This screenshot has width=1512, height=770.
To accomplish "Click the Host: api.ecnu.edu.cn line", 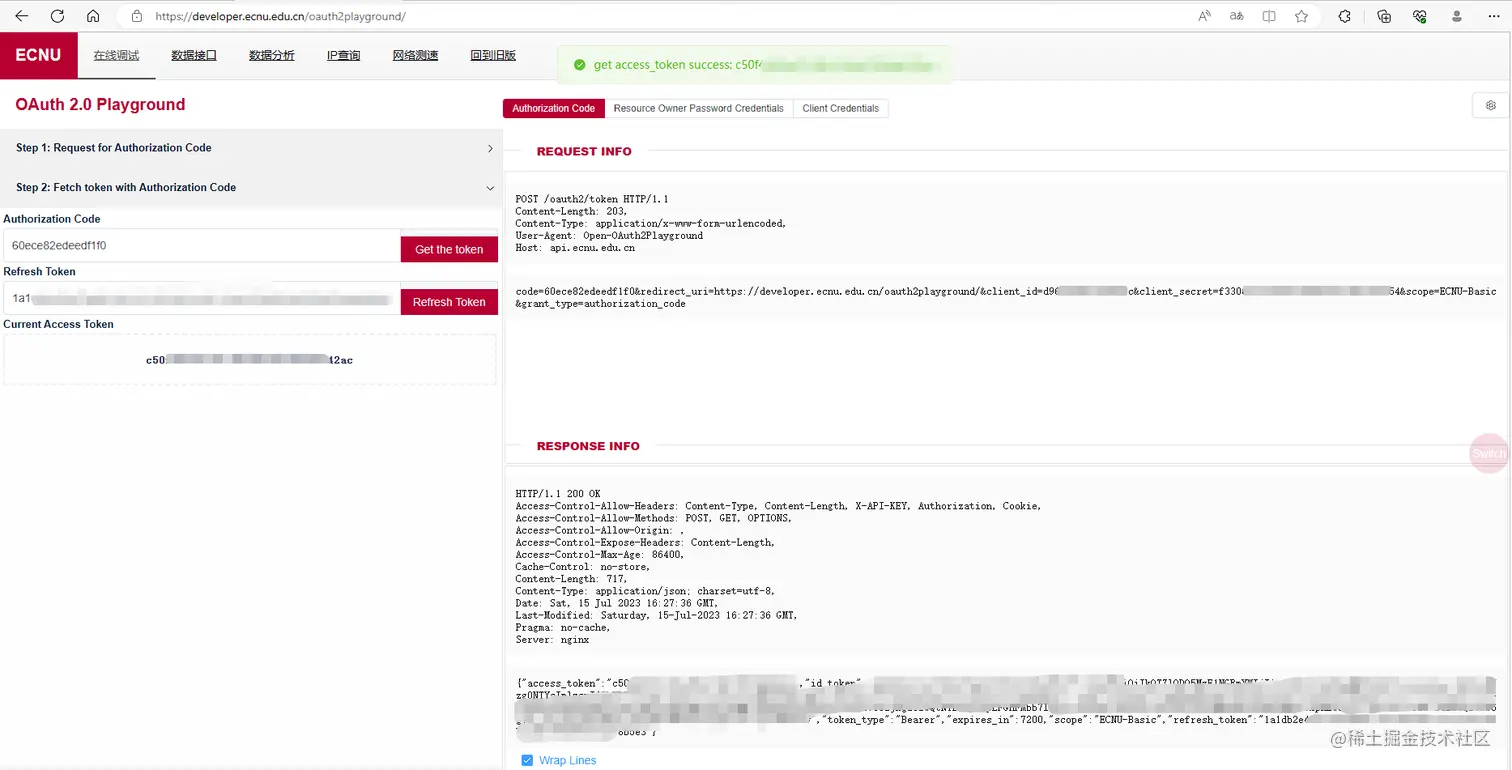I will [575, 248].
